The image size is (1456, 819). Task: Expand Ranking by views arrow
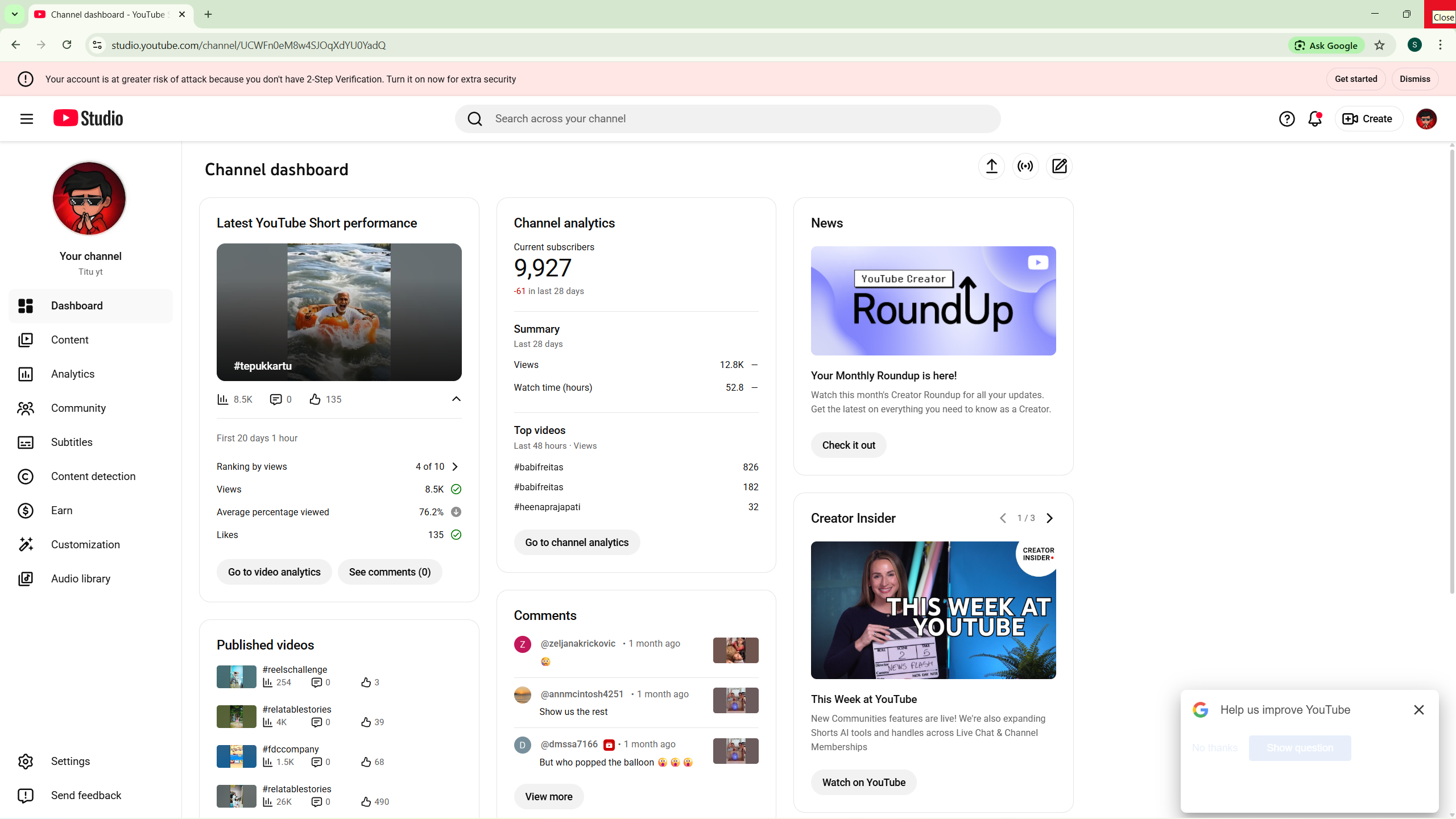click(455, 466)
